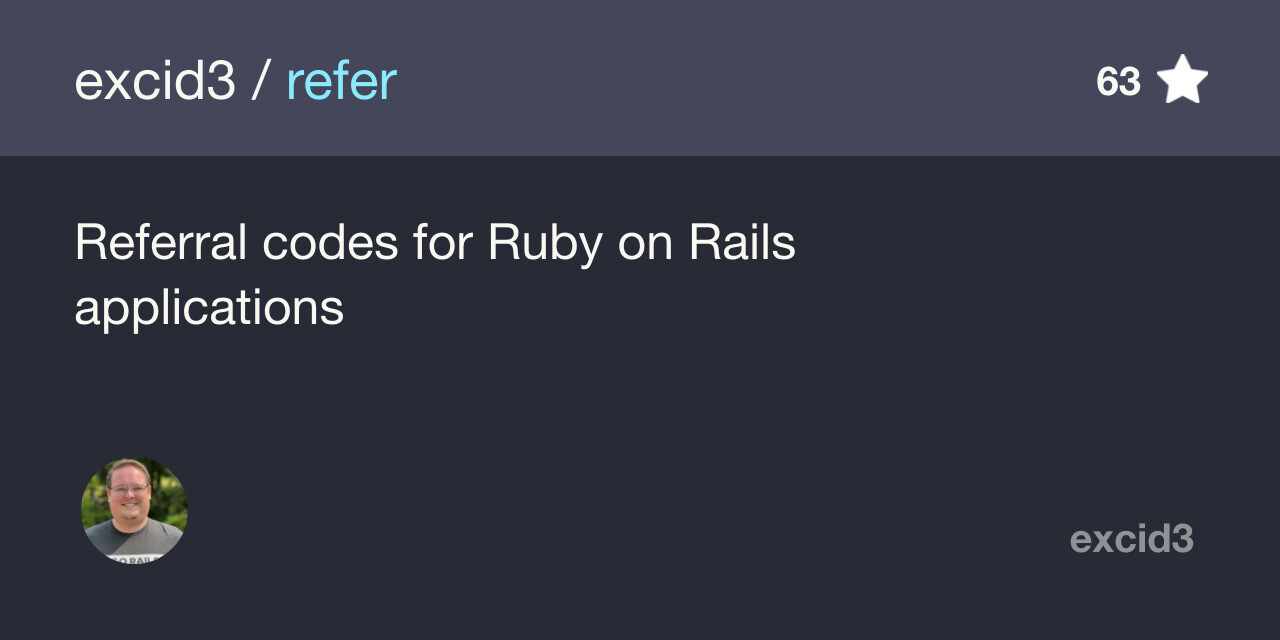This screenshot has height=640, width=1280.
Task: Click the word for in description
Action: coord(443,242)
